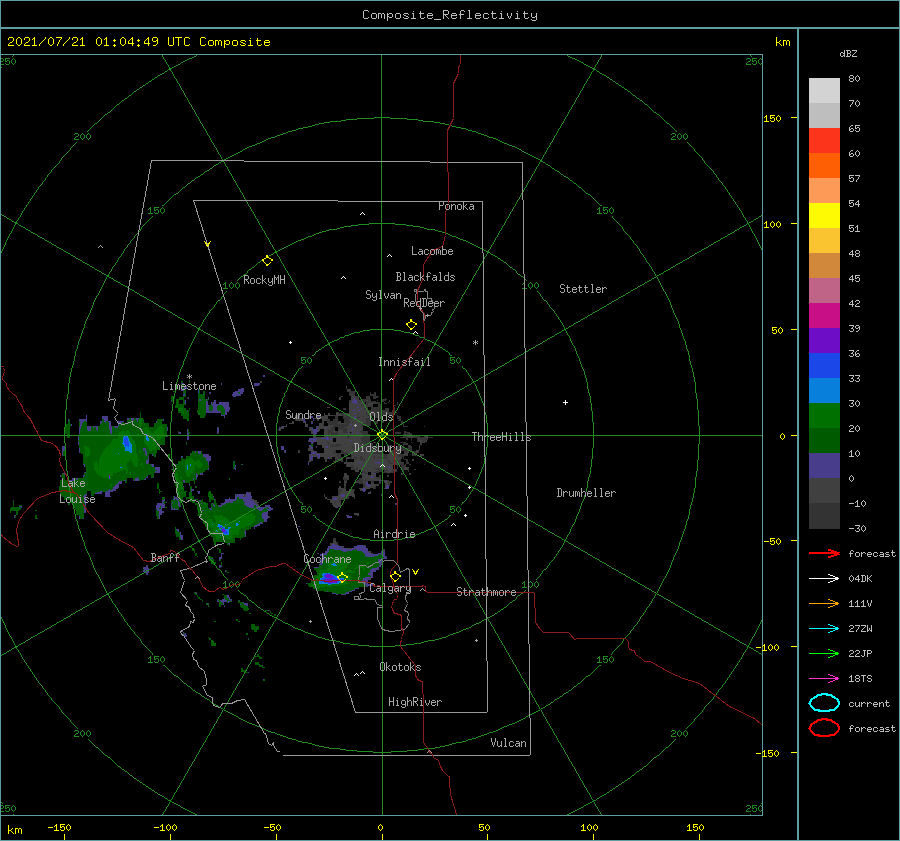Screen dimensions: 900x841
Task: Click the Airdrie label
Action: point(394,534)
